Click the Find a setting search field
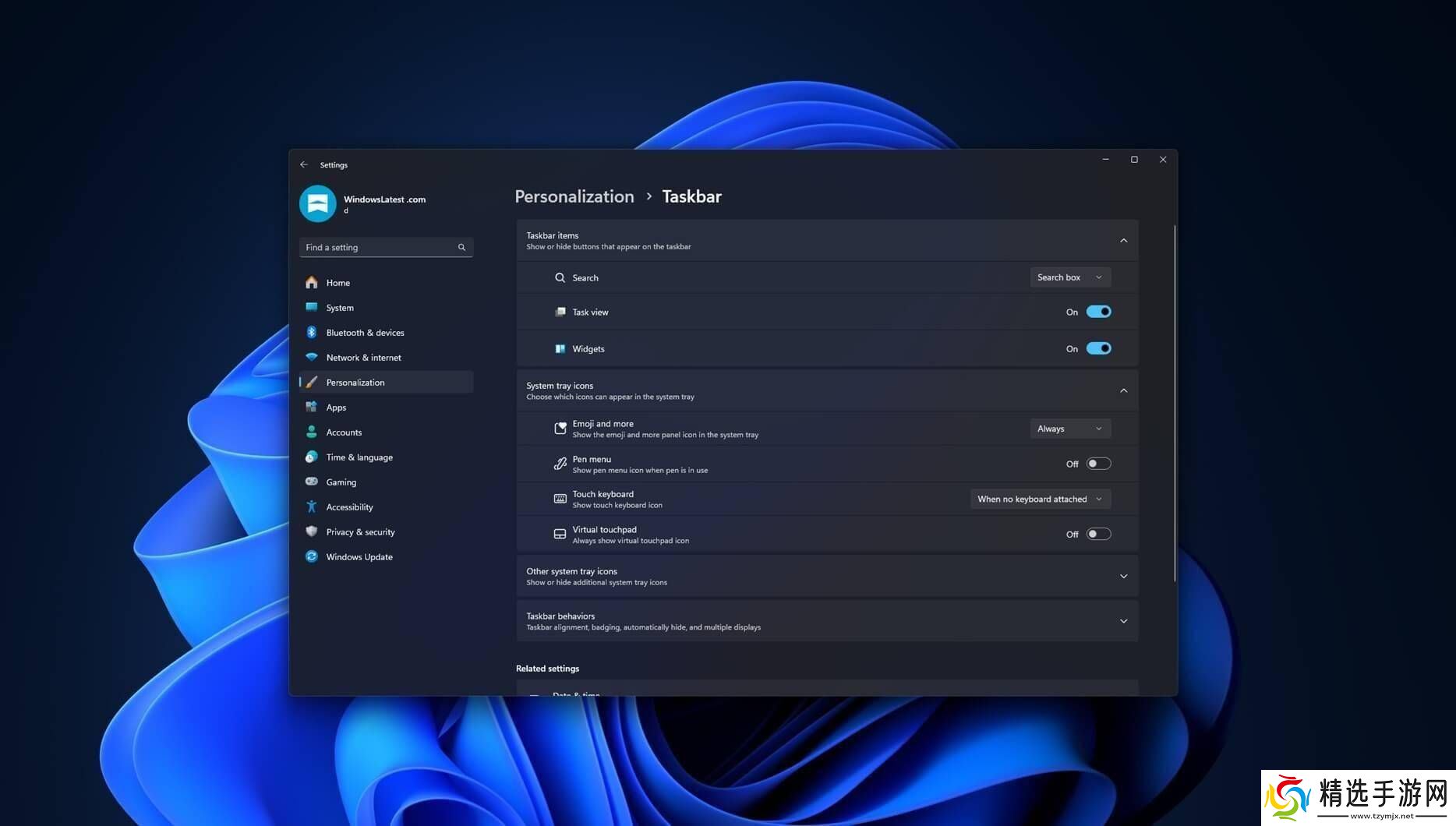Image resolution: width=1456 pixels, height=826 pixels. (379, 247)
